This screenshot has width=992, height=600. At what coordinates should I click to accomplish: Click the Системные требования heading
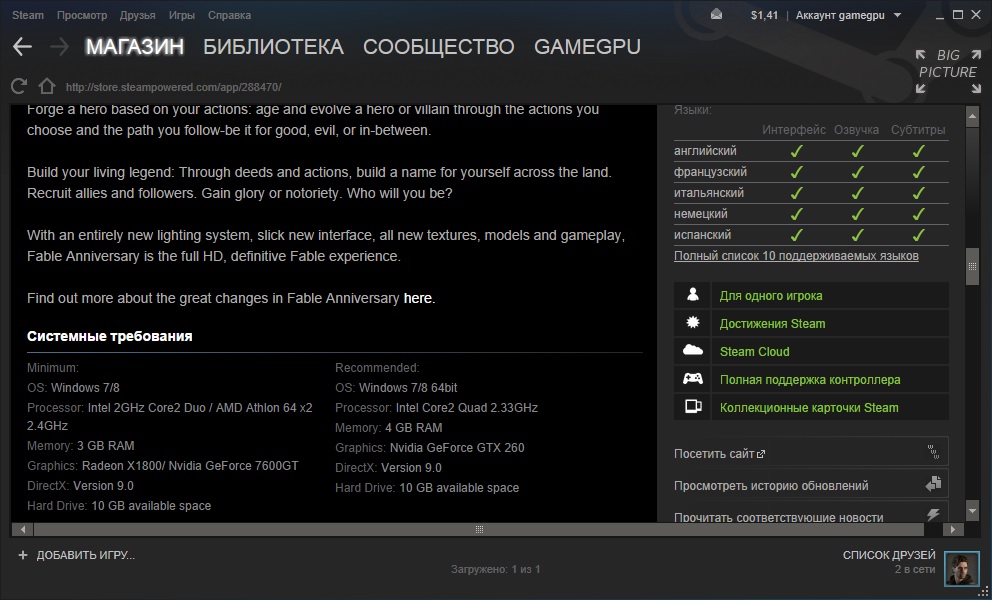click(109, 336)
